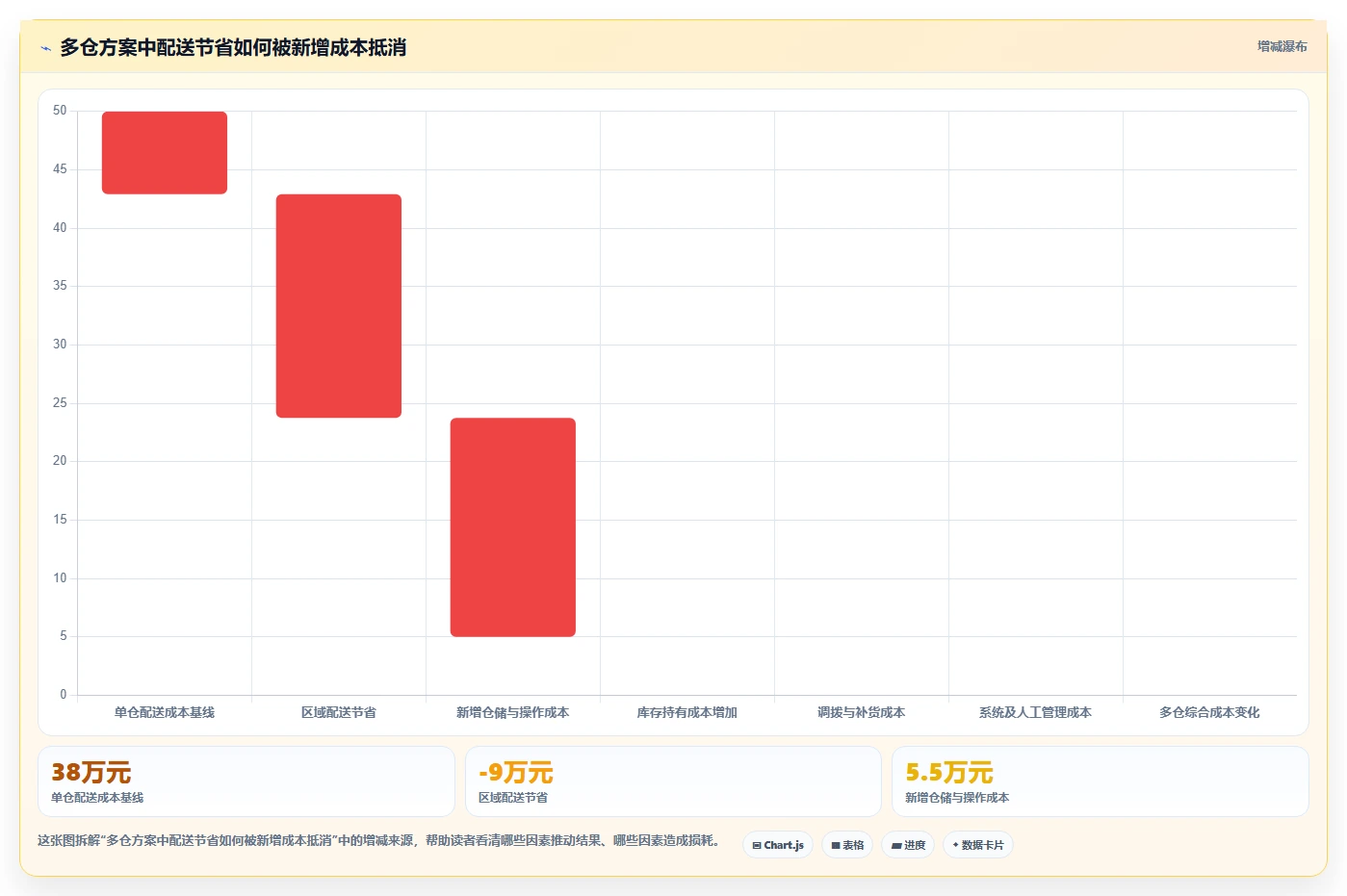Click x-axis label 多仓综合成本变化

click(x=1210, y=712)
